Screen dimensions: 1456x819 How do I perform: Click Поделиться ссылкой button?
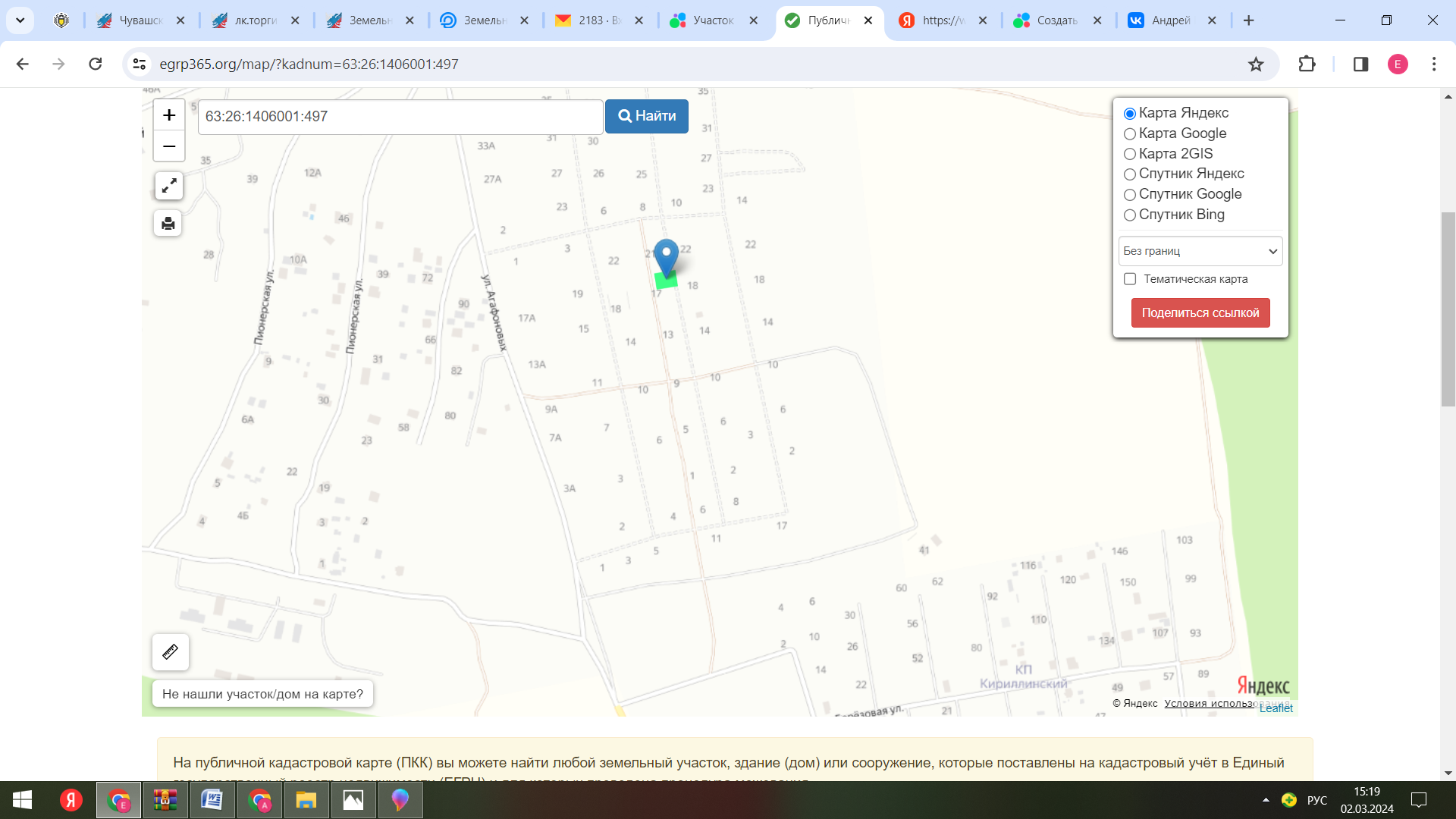(x=1200, y=313)
